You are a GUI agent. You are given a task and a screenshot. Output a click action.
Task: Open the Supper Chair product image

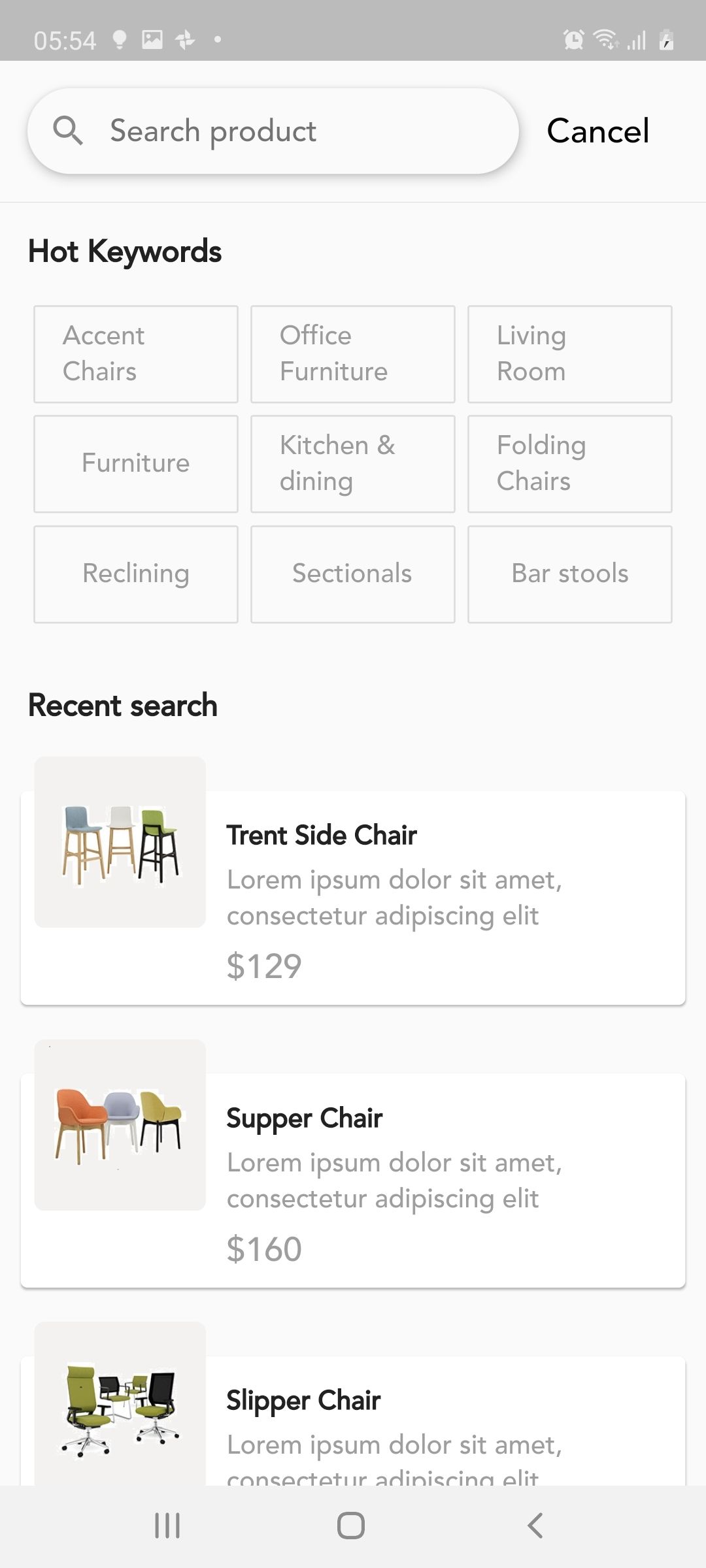tap(120, 1124)
